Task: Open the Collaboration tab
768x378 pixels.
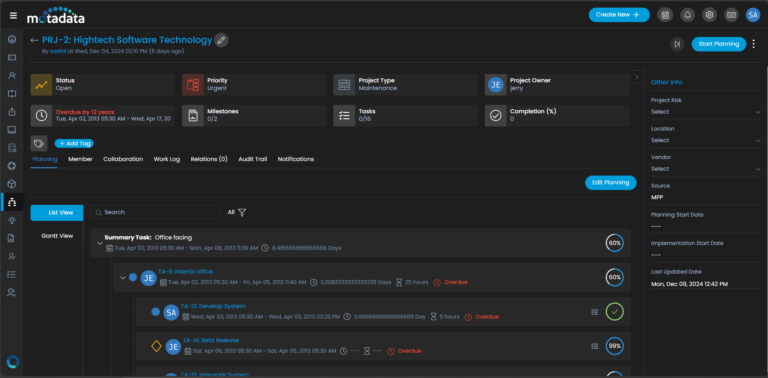Action: 123,159
